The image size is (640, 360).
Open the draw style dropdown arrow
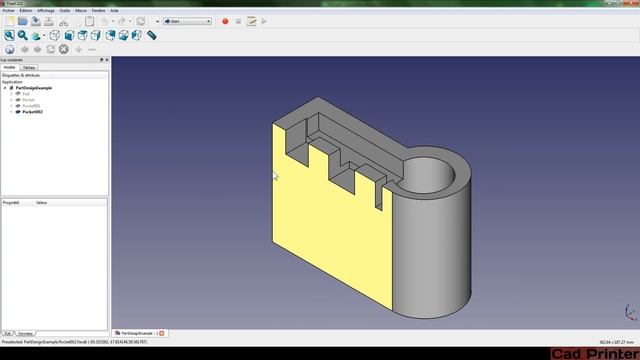click(44, 36)
